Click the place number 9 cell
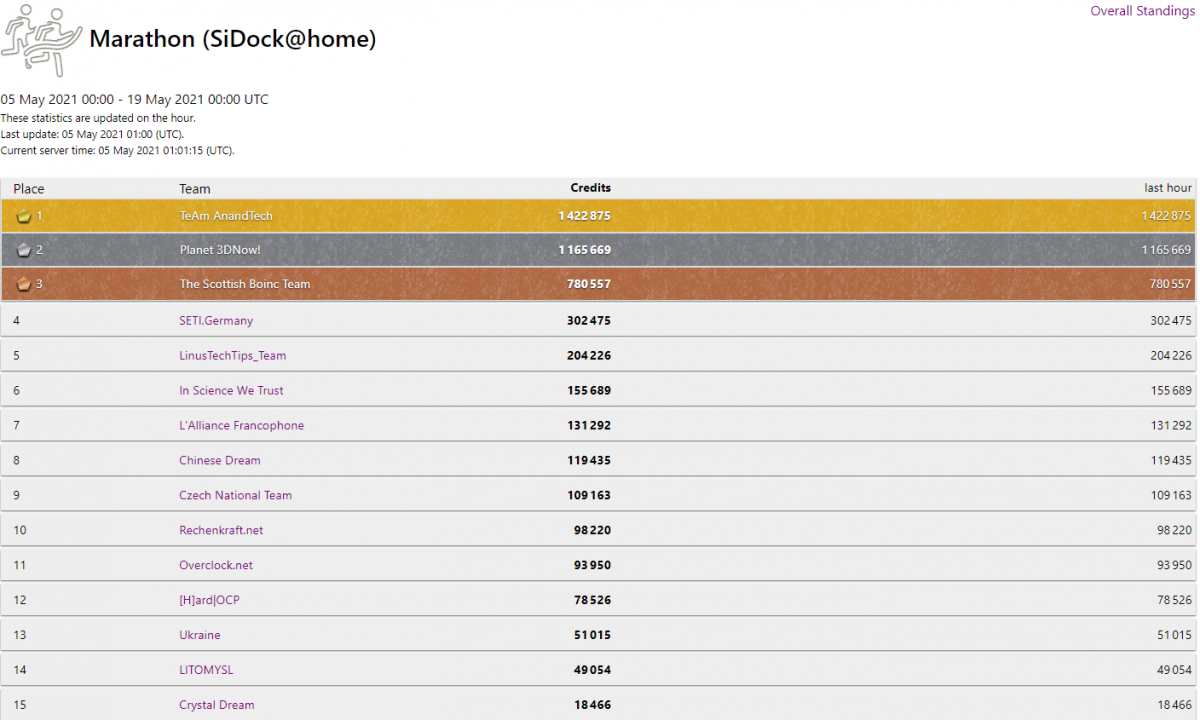1200x720 pixels. pos(17,496)
